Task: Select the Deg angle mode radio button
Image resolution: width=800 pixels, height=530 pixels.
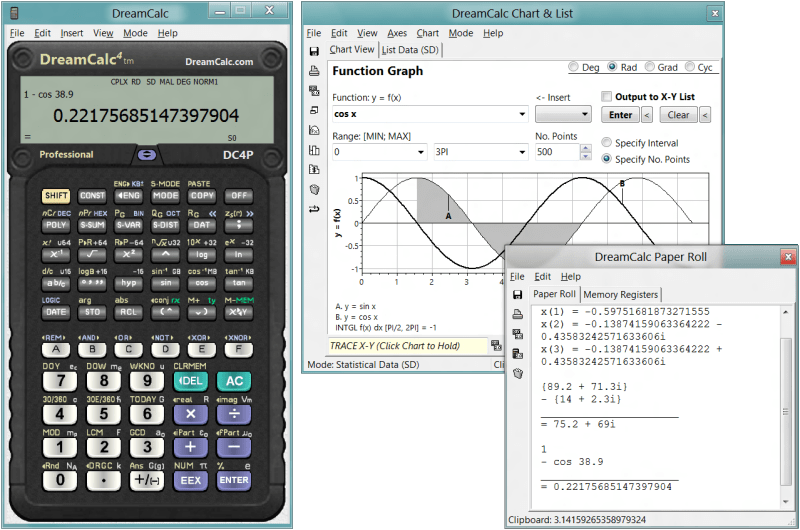Action: point(573,67)
